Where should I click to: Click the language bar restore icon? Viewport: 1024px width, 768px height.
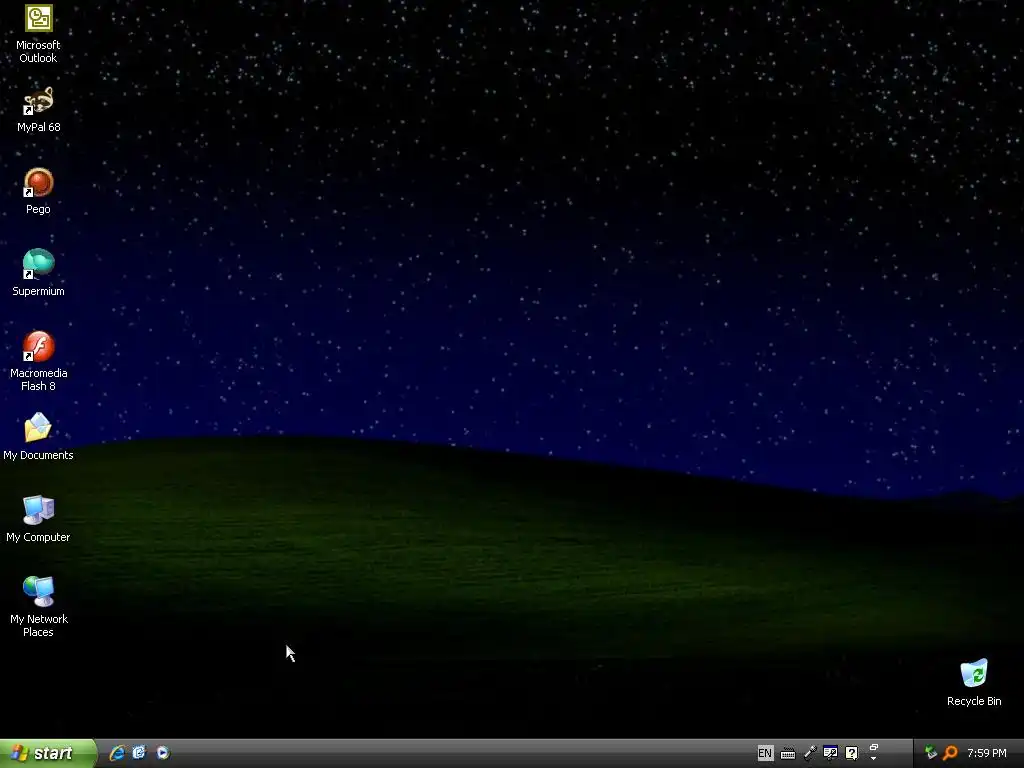click(874, 748)
